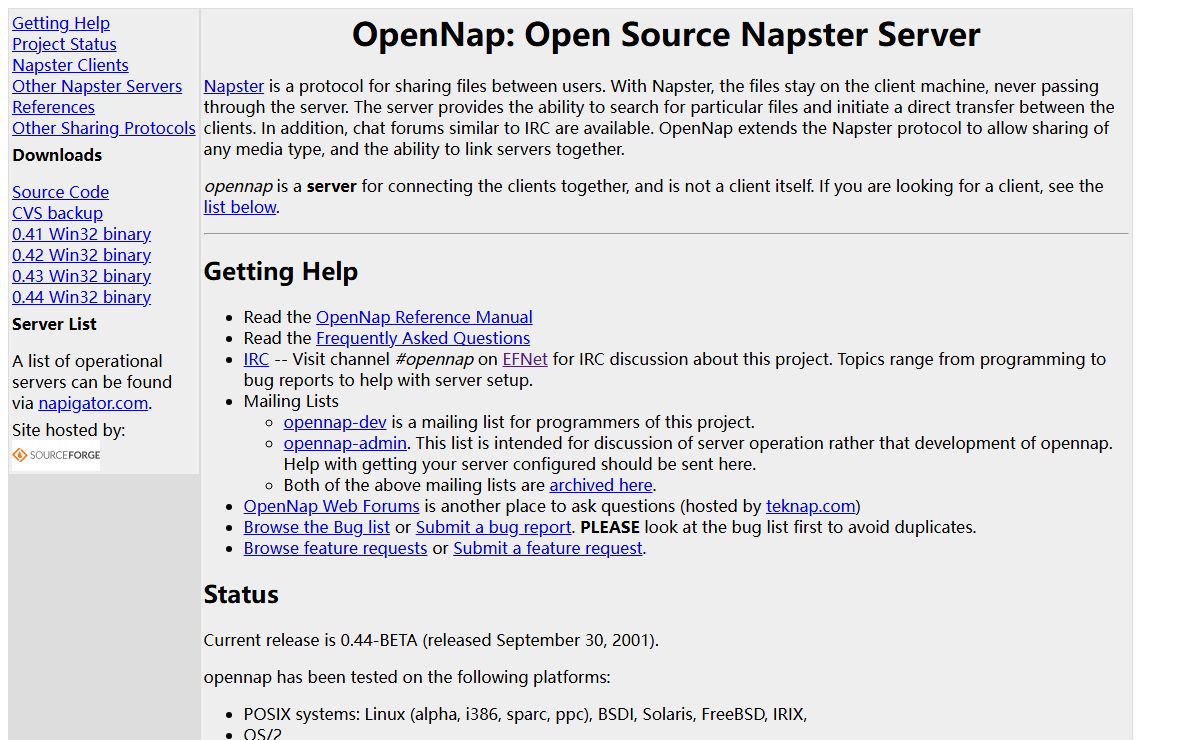View mailing lists 'archived here' link

[x=601, y=485]
